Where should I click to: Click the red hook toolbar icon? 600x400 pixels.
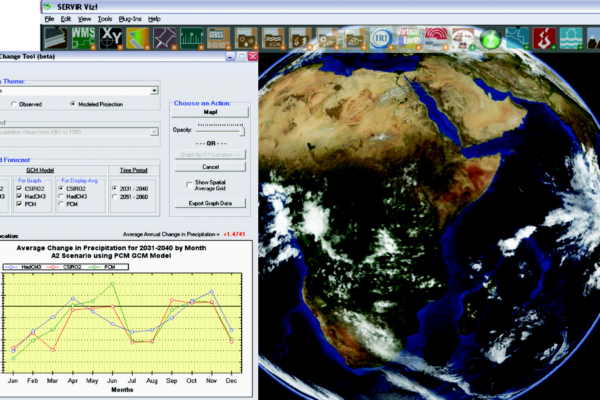(x=545, y=36)
